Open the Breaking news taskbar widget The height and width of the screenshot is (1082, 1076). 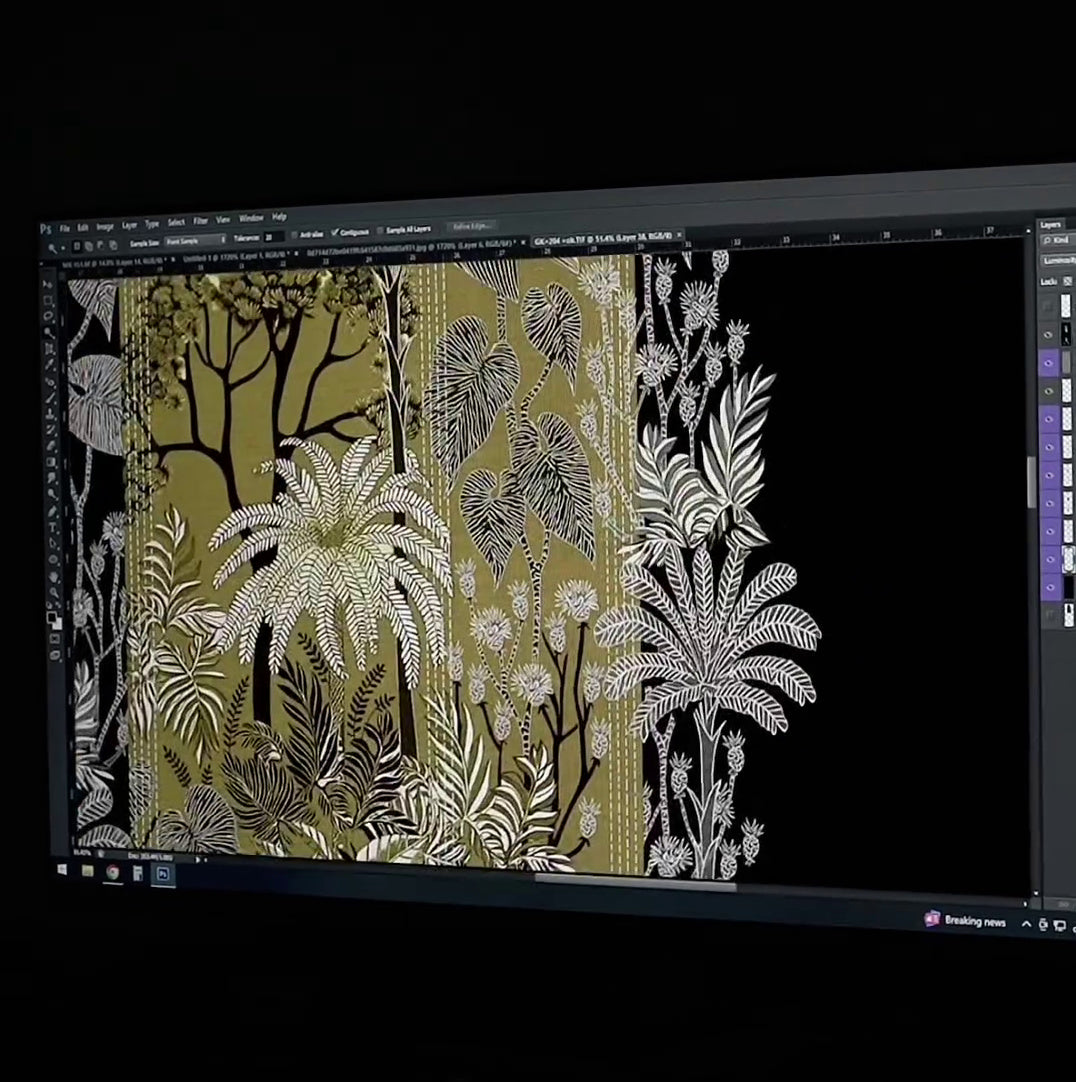(x=965, y=920)
